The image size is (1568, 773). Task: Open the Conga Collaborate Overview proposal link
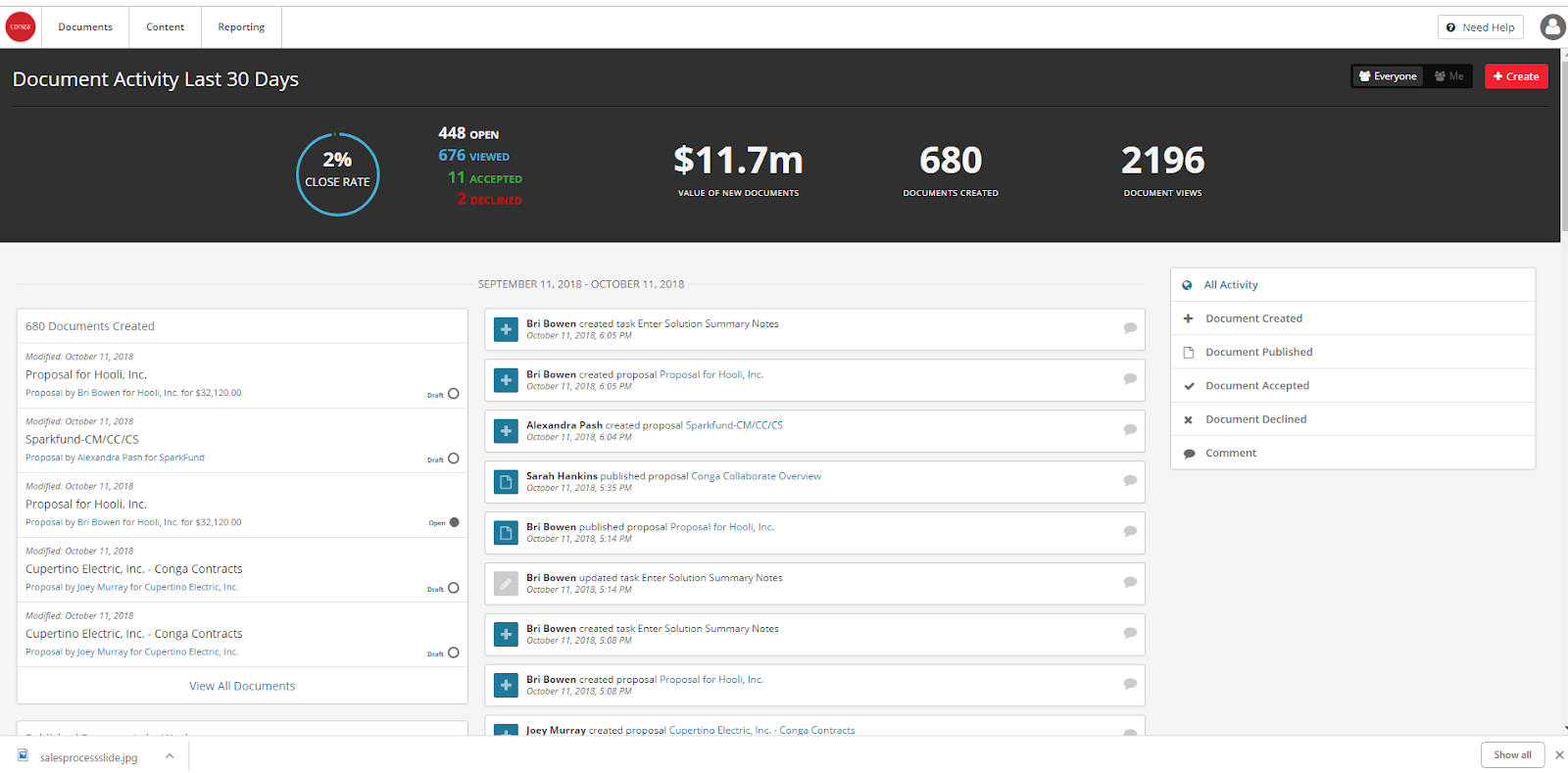tap(757, 476)
